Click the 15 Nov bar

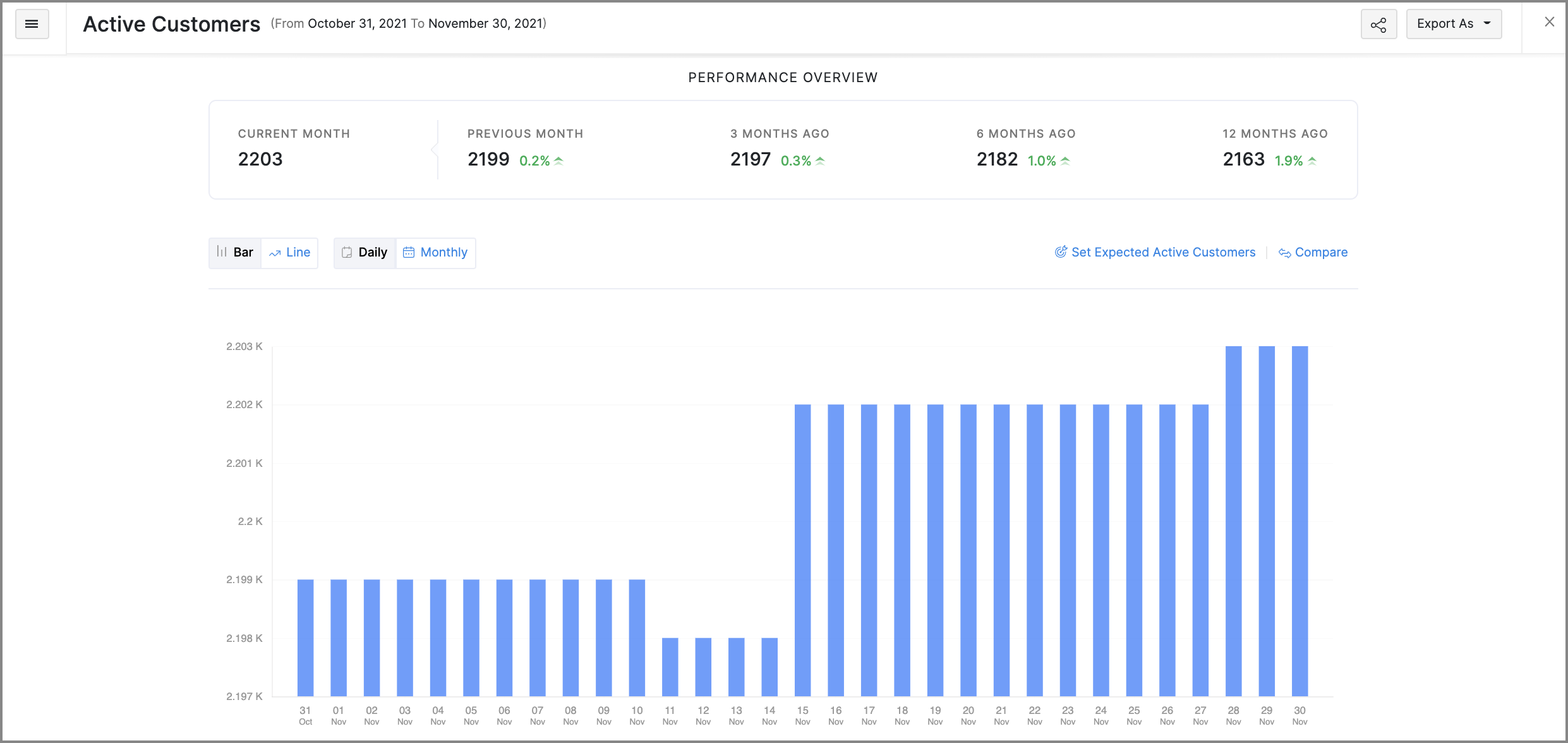click(802, 550)
